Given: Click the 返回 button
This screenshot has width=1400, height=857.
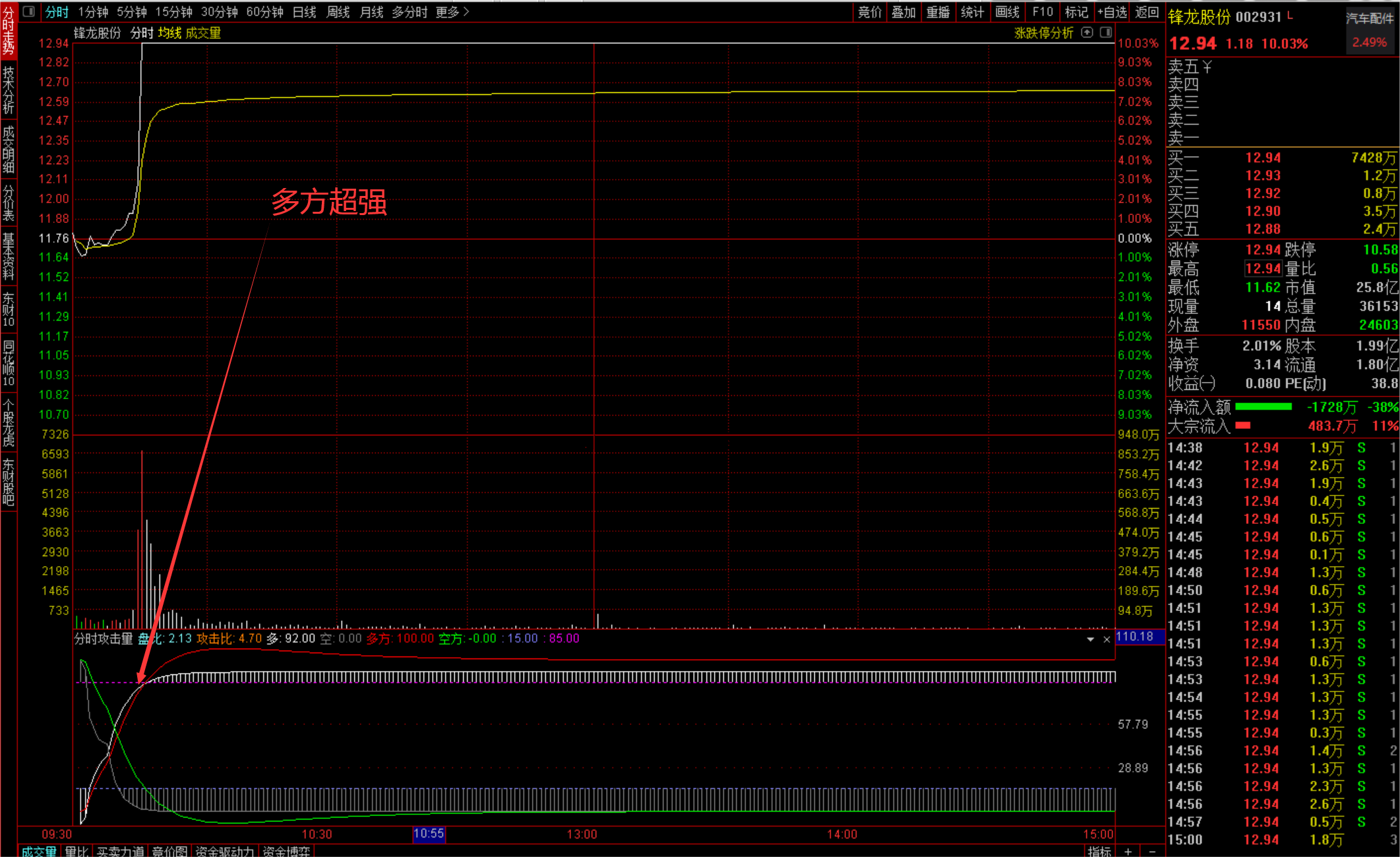Looking at the screenshot, I should 1147,12.
